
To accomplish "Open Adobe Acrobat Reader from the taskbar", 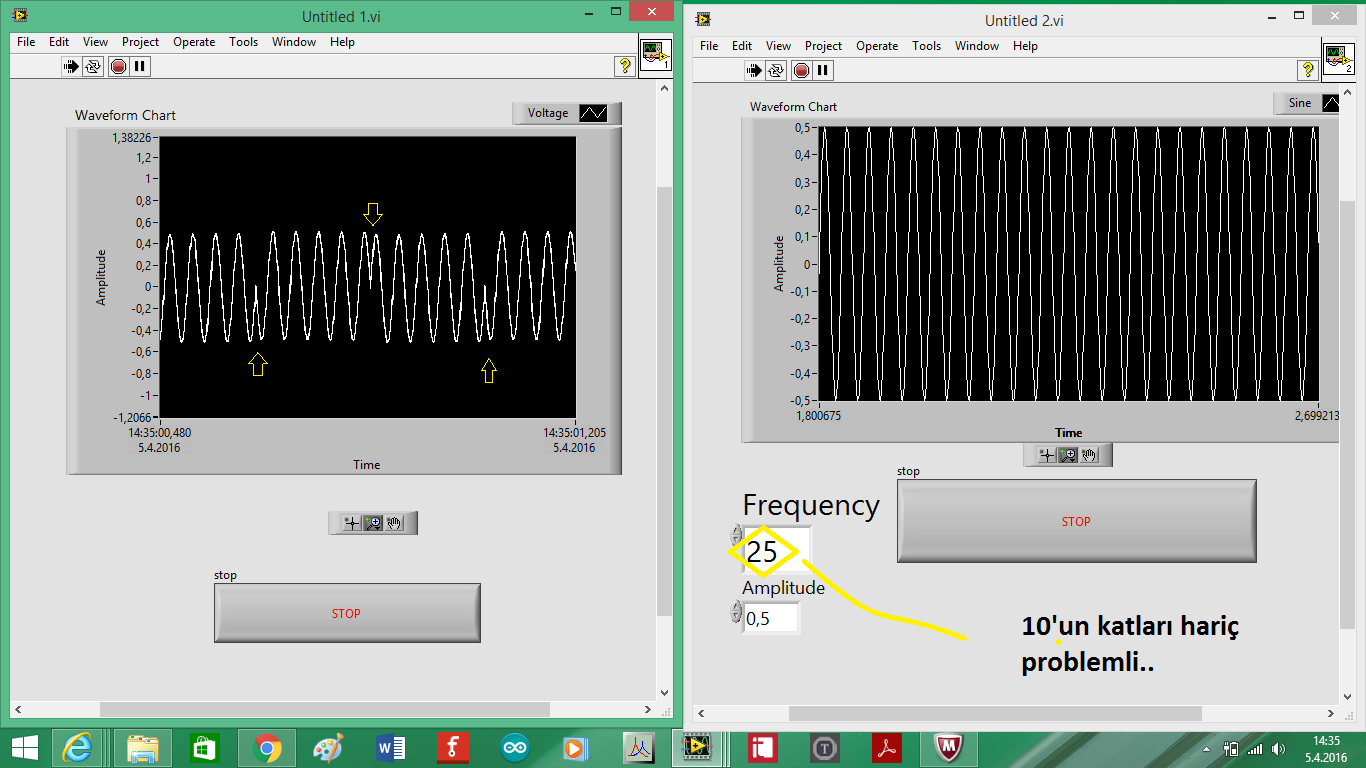I will tap(886, 748).
